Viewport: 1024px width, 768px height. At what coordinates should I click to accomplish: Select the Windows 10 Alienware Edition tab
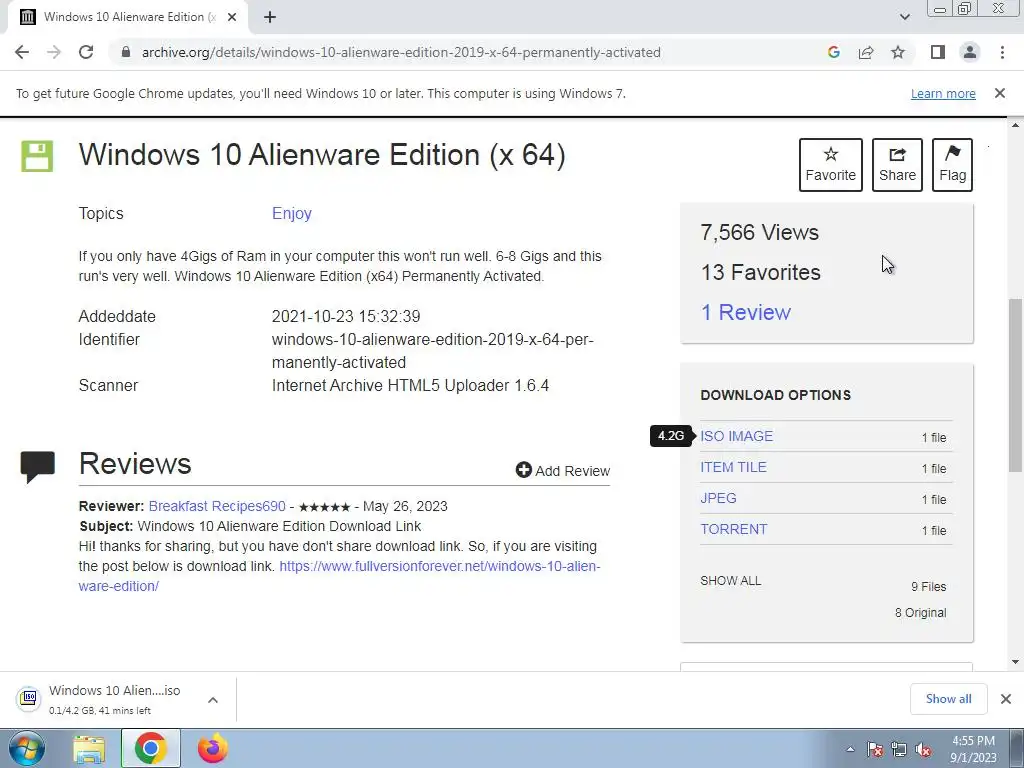[127, 17]
